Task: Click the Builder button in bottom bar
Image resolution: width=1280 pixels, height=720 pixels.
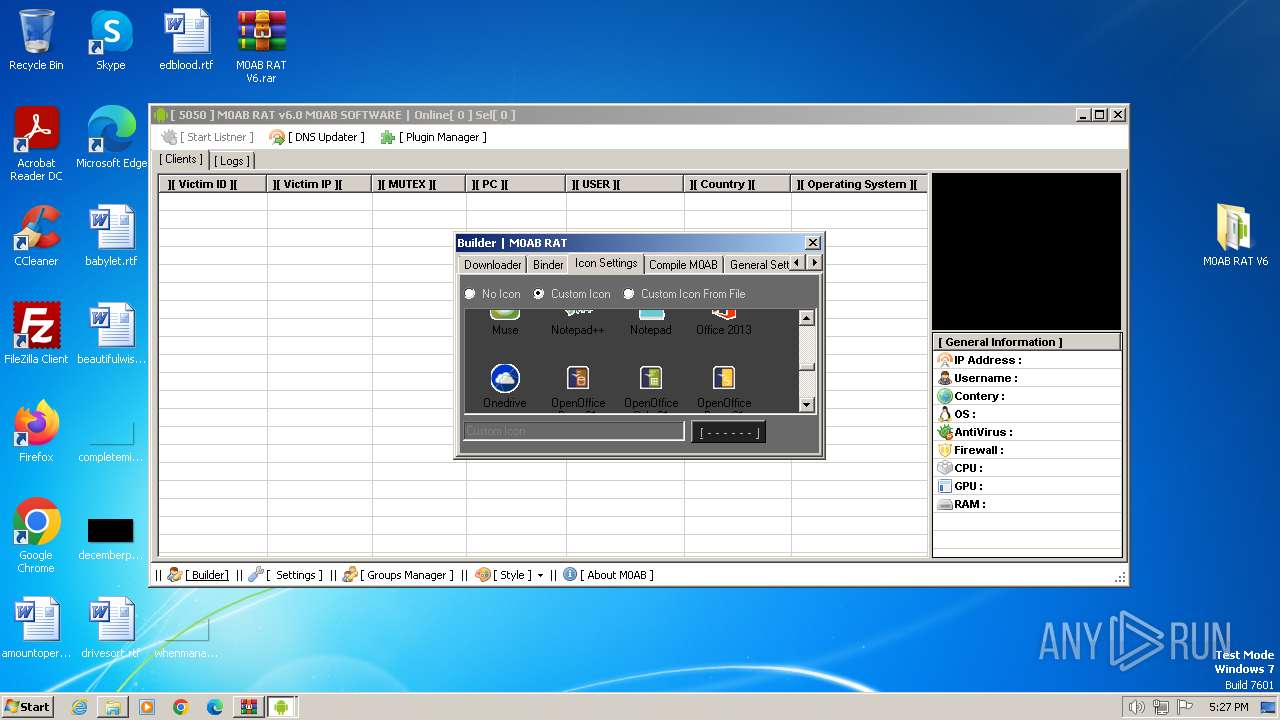Action: tap(198, 575)
